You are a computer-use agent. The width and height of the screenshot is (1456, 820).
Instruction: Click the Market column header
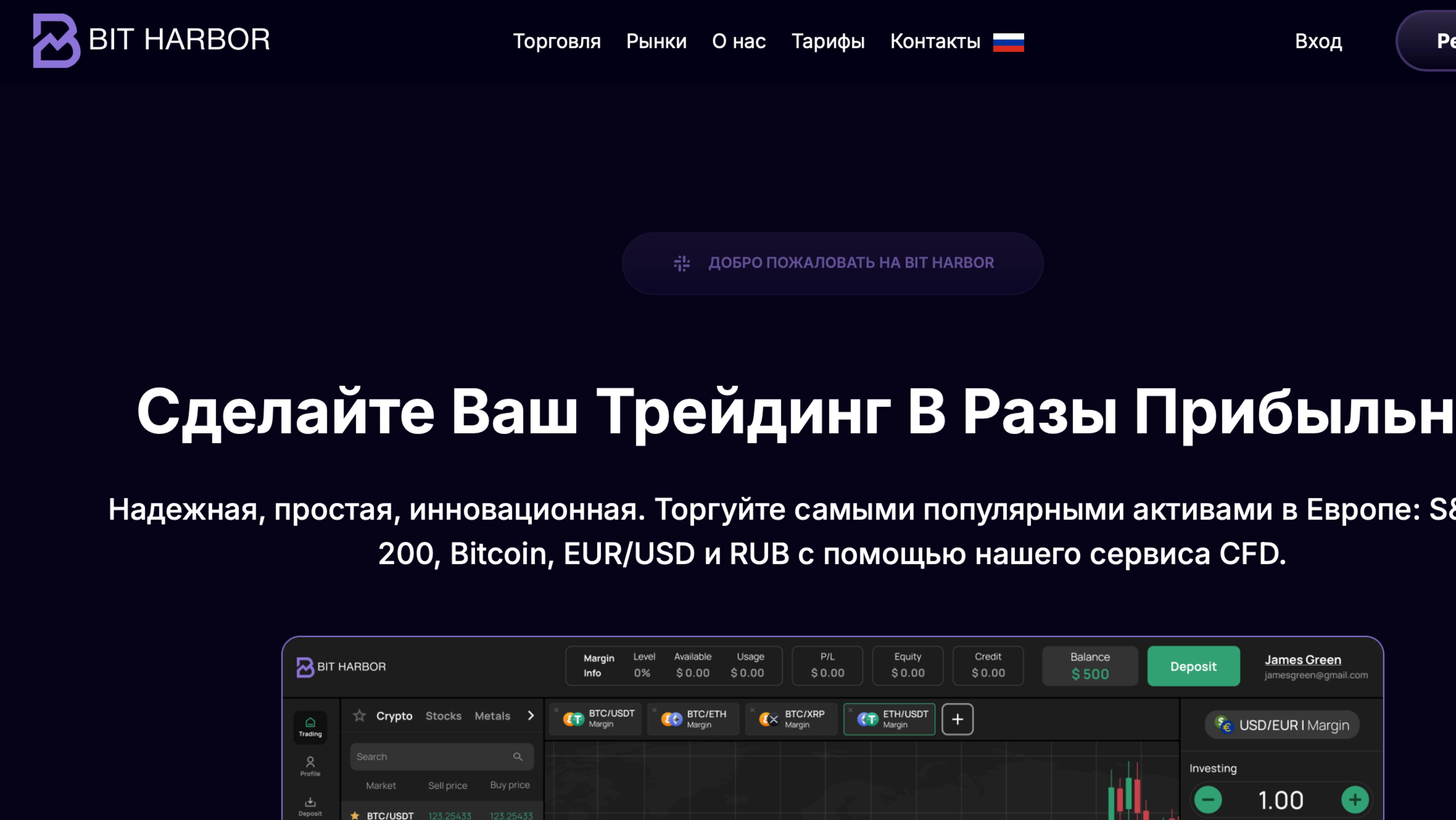tap(381, 785)
